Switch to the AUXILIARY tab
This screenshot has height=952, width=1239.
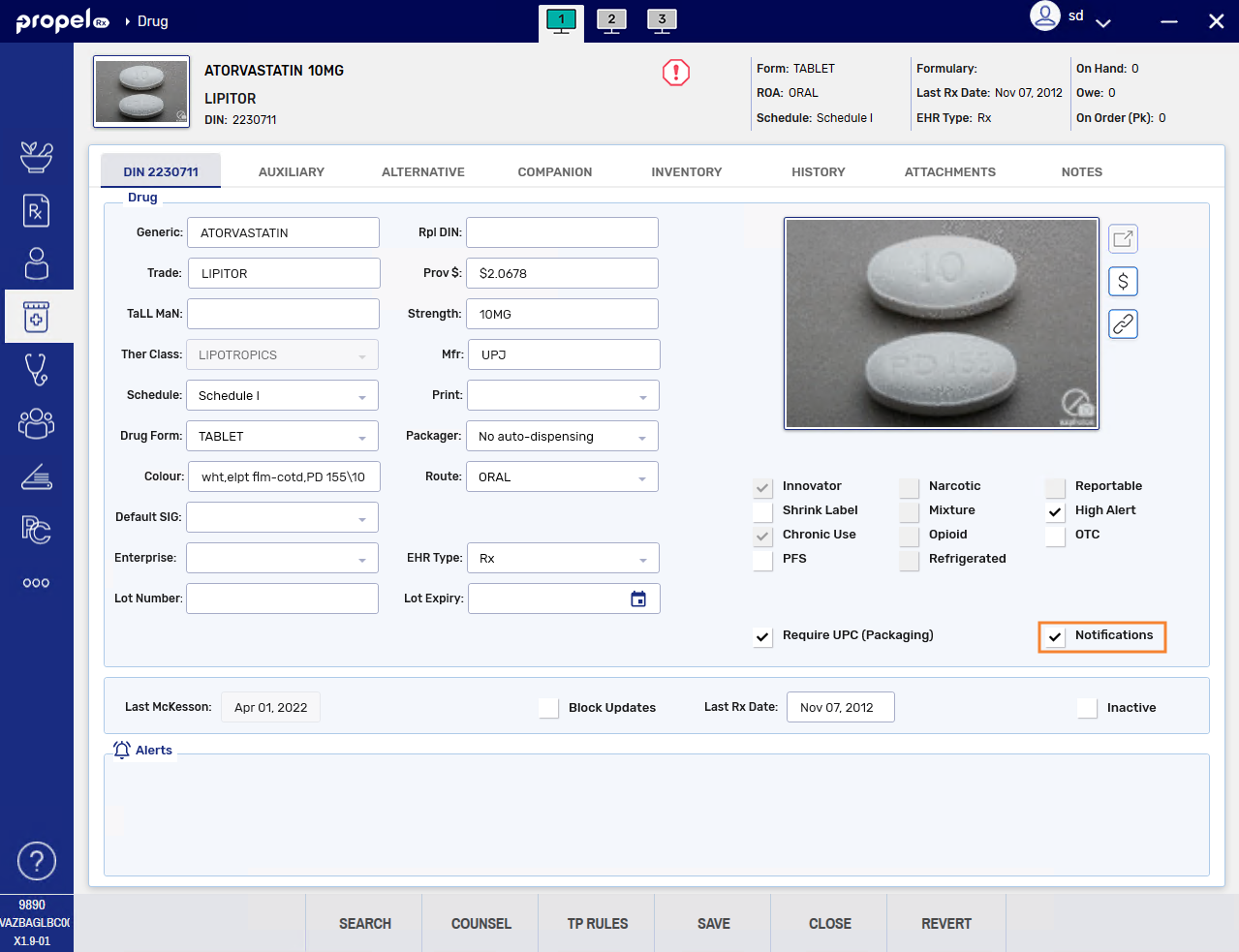tap(292, 171)
